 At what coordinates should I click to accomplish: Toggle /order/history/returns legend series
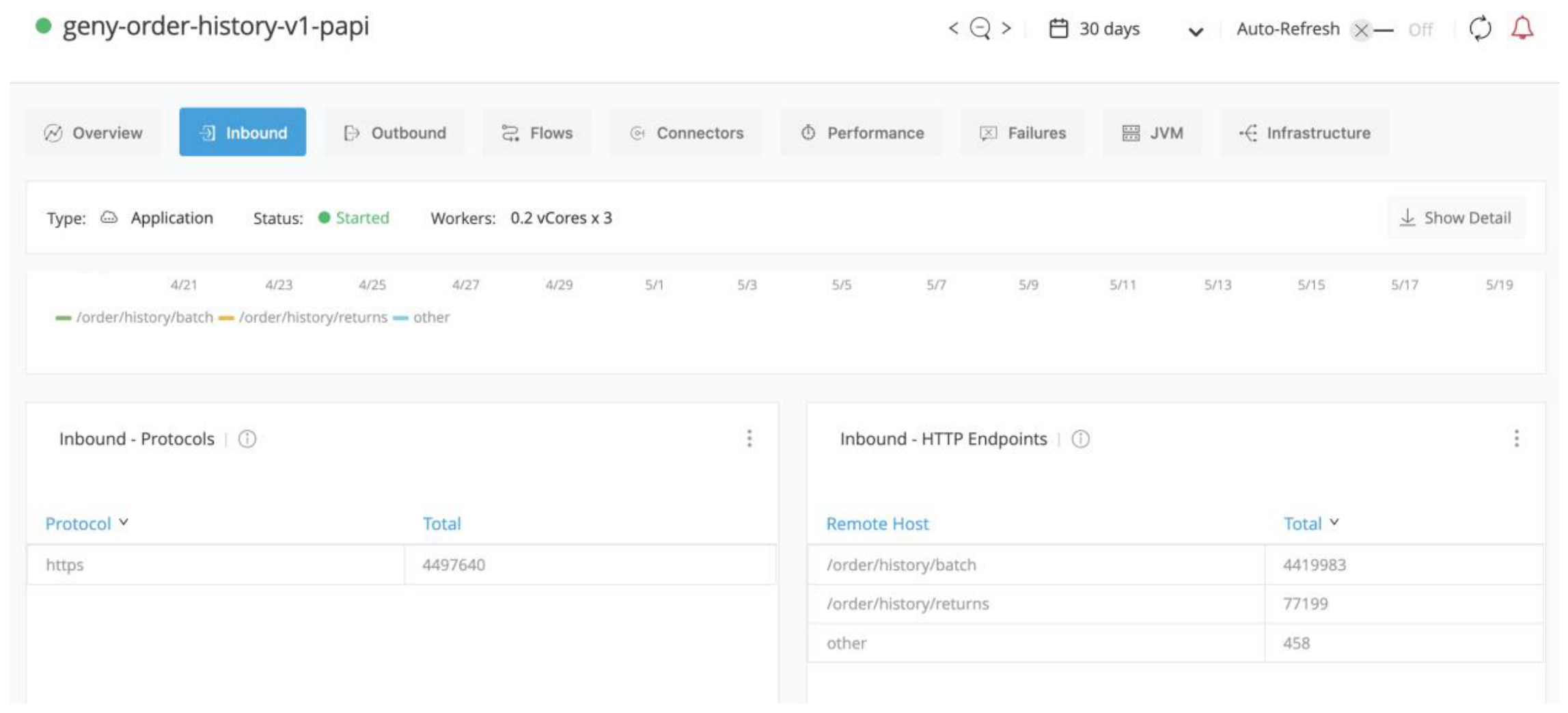[x=303, y=317]
